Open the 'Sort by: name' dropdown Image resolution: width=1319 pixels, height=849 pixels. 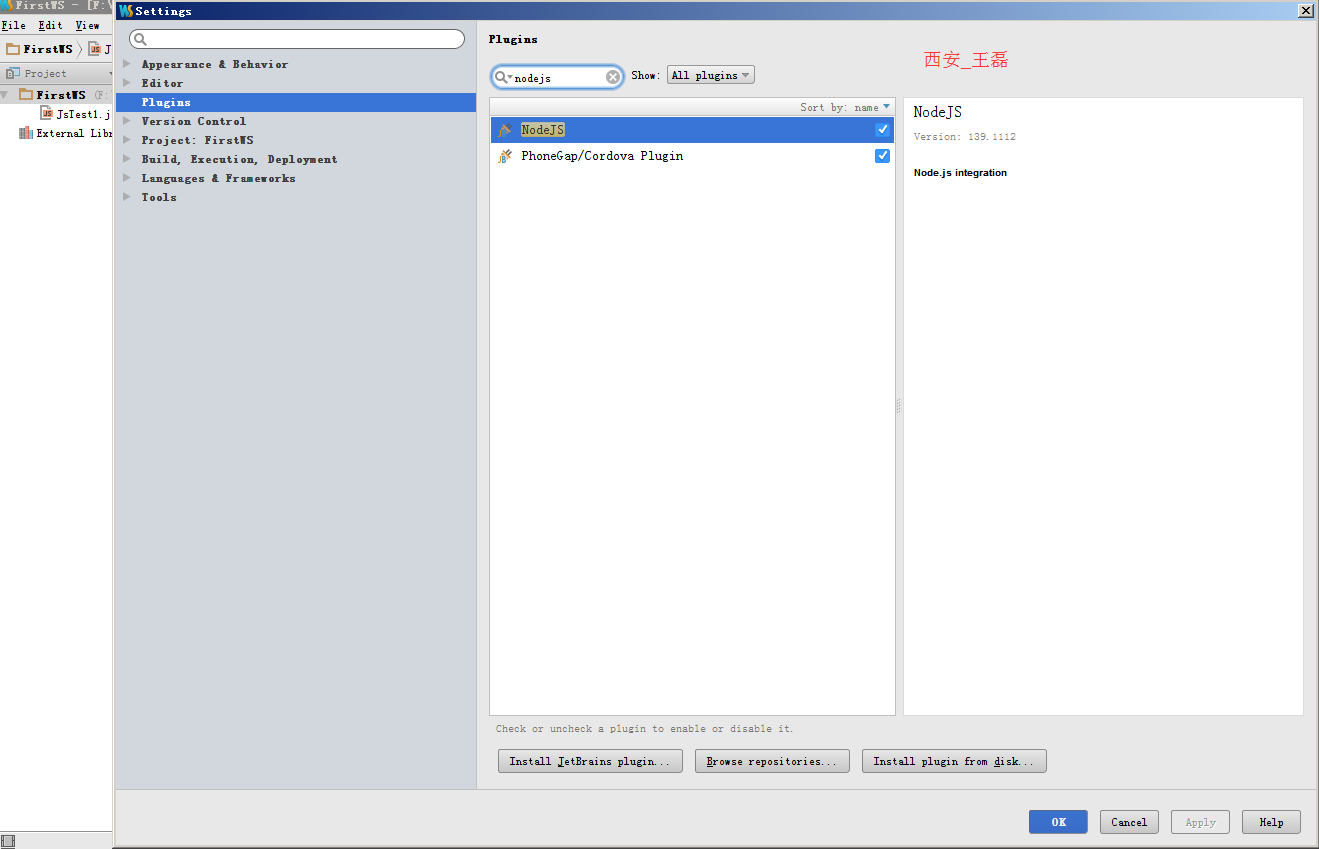coord(845,107)
